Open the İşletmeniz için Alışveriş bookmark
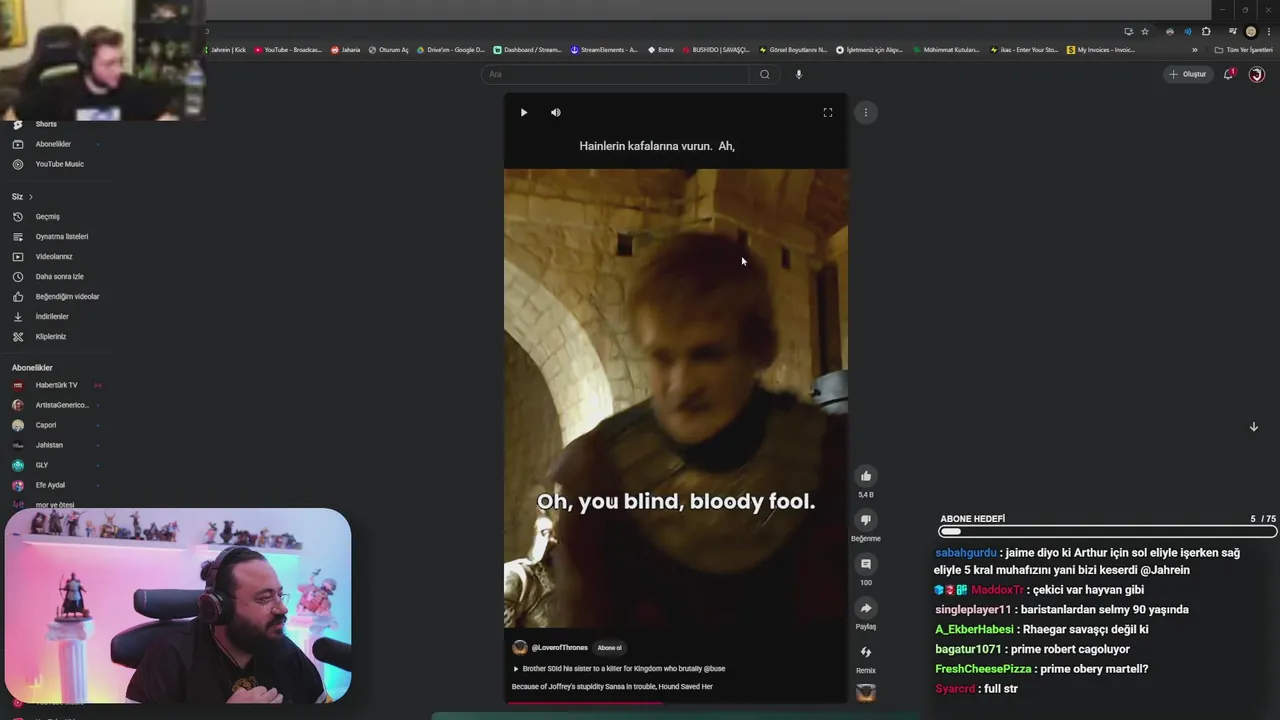This screenshot has width=1280, height=720. click(x=869, y=50)
